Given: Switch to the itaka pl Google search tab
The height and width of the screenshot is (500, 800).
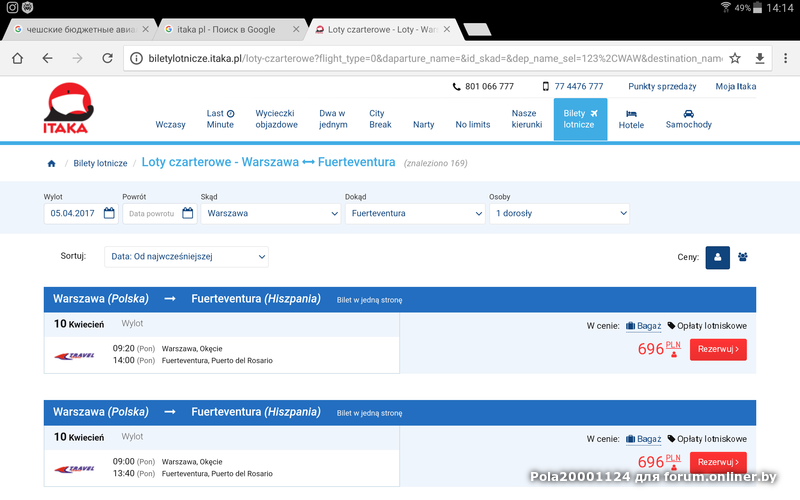Looking at the screenshot, I should coord(230,30).
